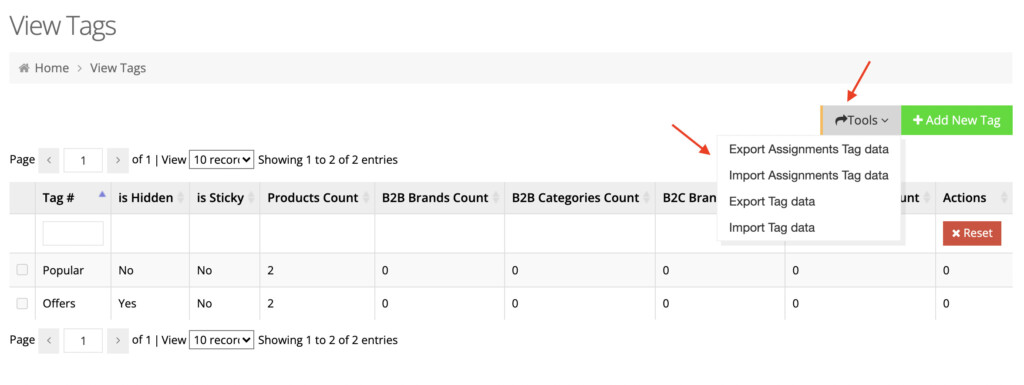This screenshot has height=385, width=1024.
Task: Sort by the Products Count column arrows
Action: pyautogui.click(x=367, y=198)
